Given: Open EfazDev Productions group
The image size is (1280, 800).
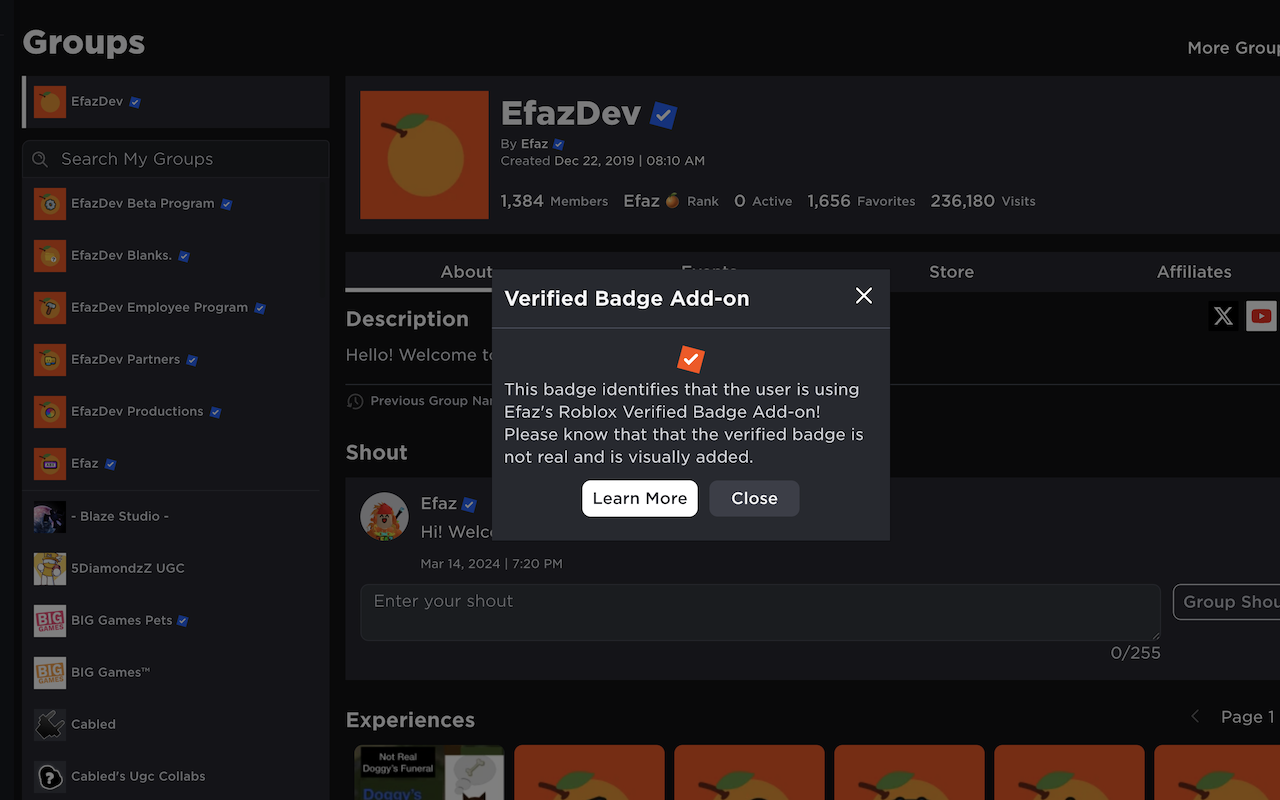Looking at the screenshot, I should point(176,411).
